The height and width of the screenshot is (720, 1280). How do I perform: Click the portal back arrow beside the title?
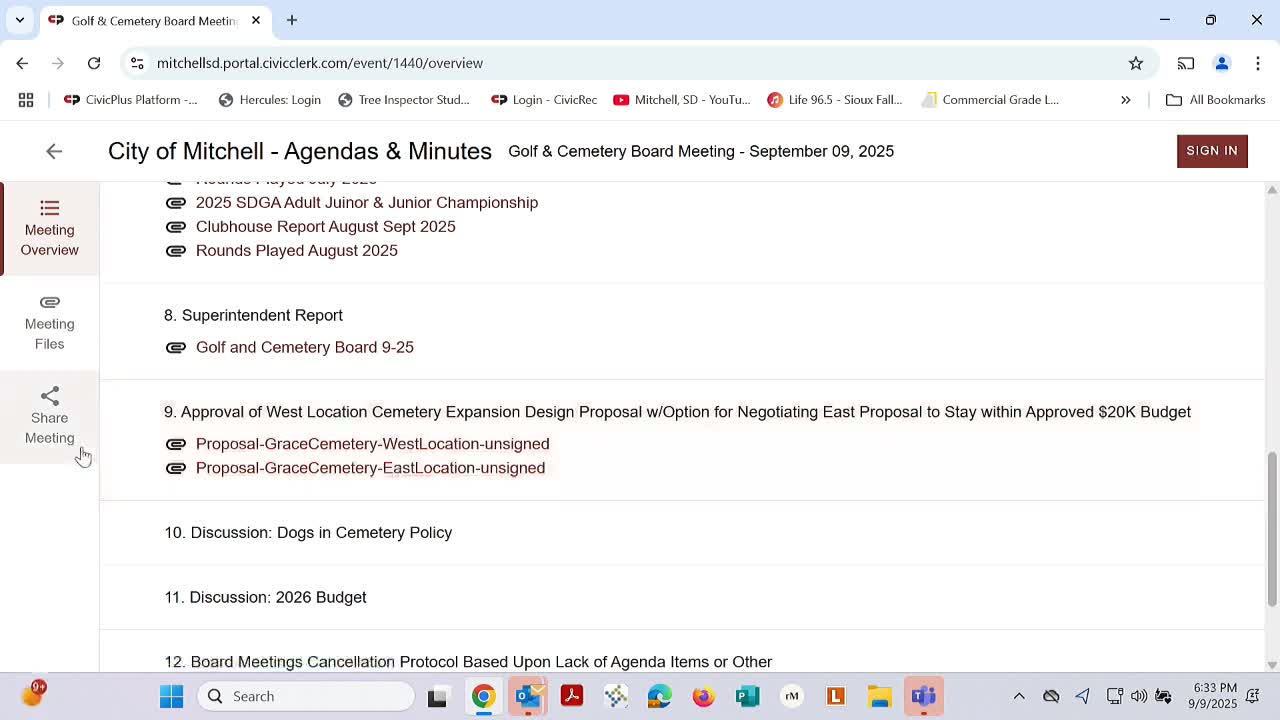point(54,151)
